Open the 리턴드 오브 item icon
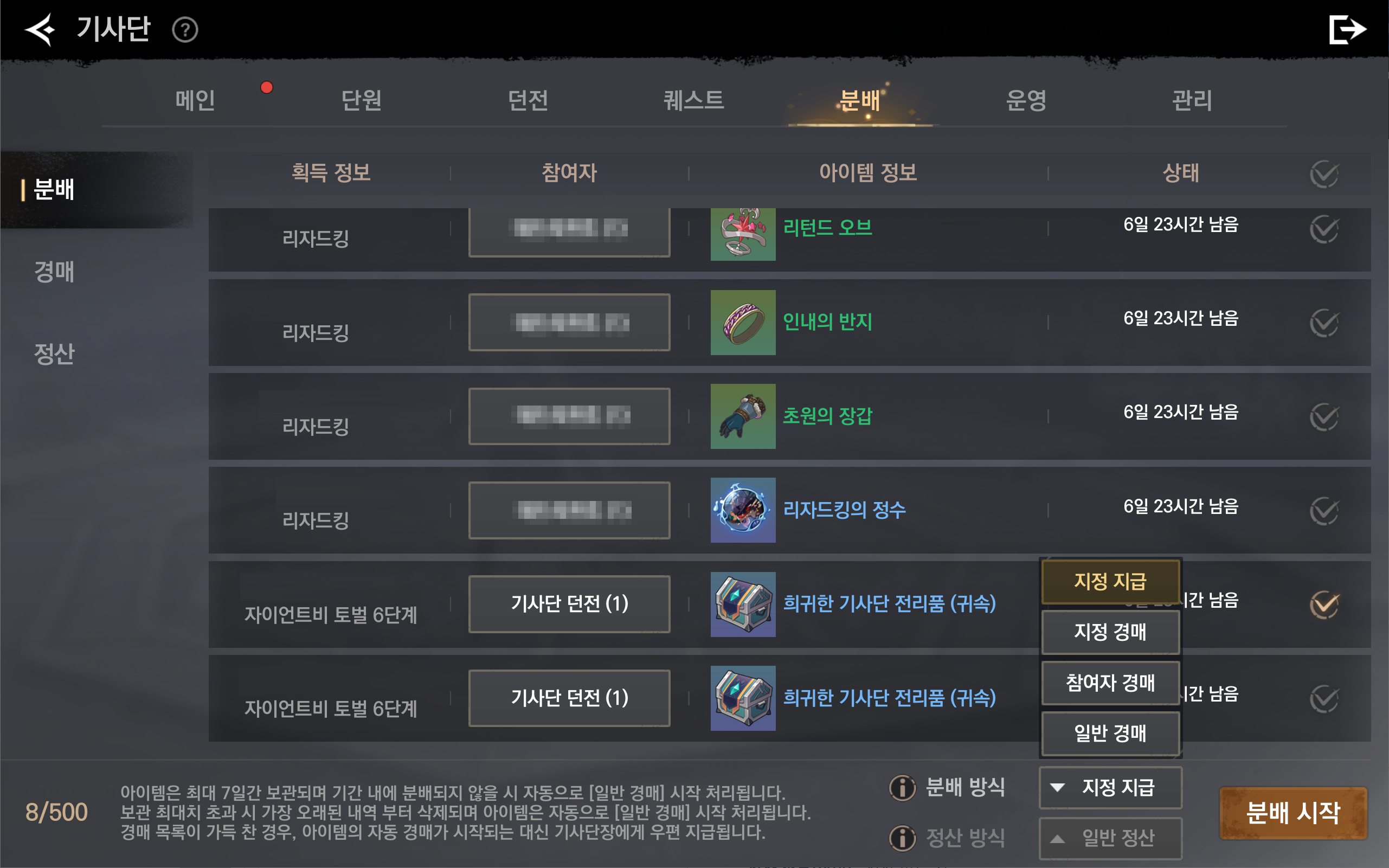 coord(743,234)
